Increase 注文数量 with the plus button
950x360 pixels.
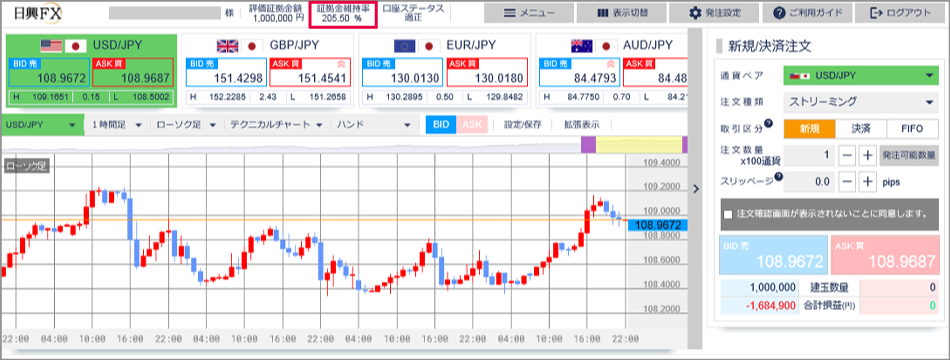coord(869,155)
